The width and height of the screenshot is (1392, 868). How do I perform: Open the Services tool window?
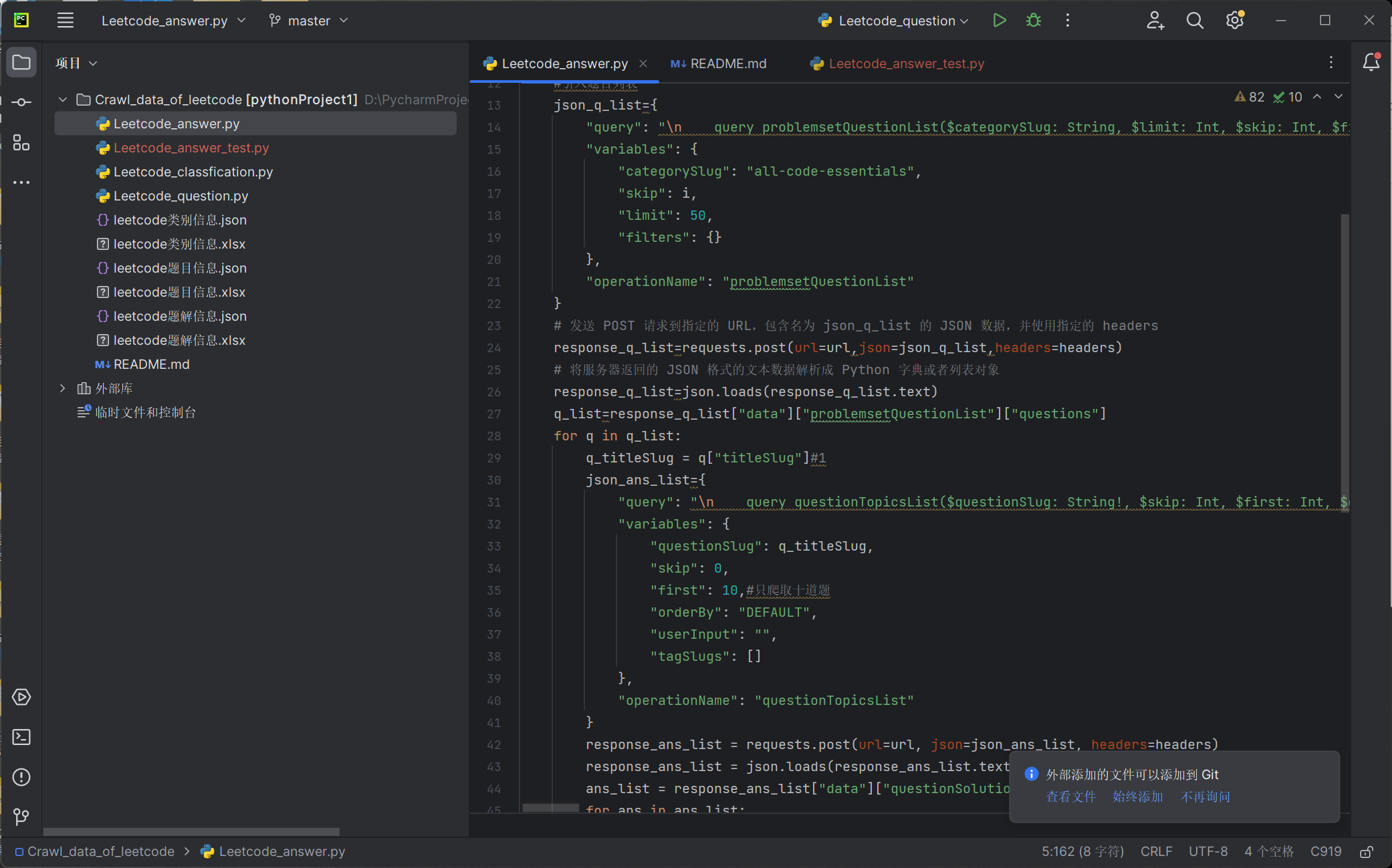pyautogui.click(x=21, y=697)
